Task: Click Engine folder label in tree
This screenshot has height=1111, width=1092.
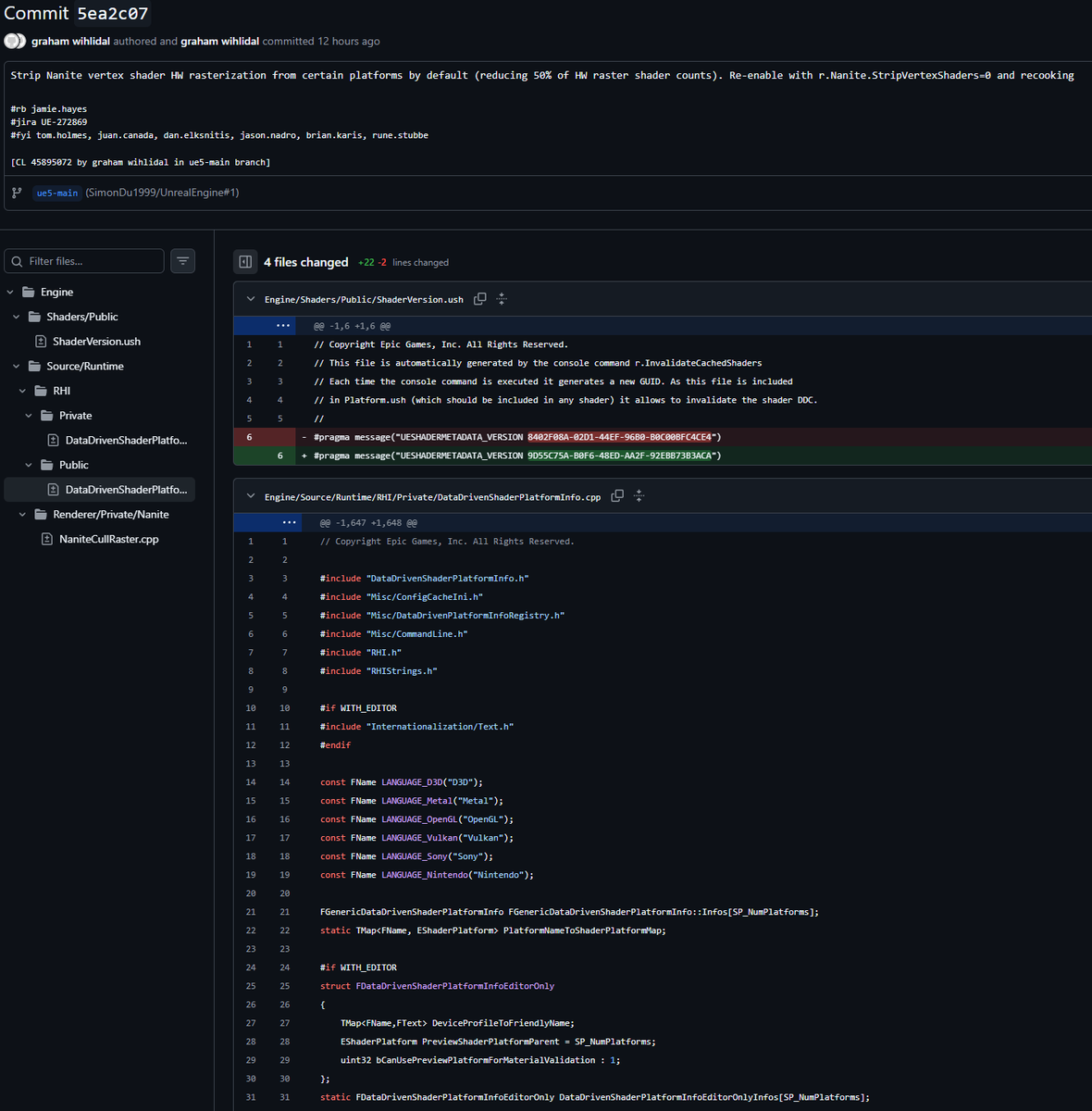Action: 56,292
